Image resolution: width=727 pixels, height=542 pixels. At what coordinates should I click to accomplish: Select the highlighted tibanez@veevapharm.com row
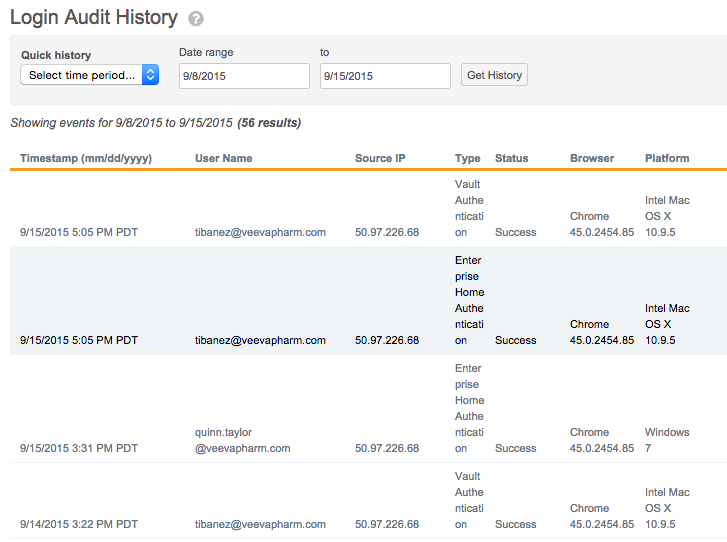(x=260, y=340)
